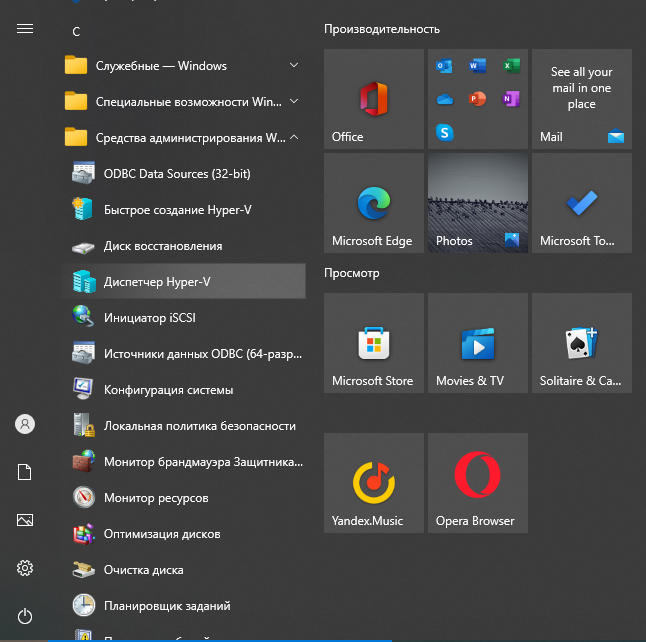Open OneDrive from the Office group tile
This screenshot has height=642, width=646.
click(x=444, y=99)
